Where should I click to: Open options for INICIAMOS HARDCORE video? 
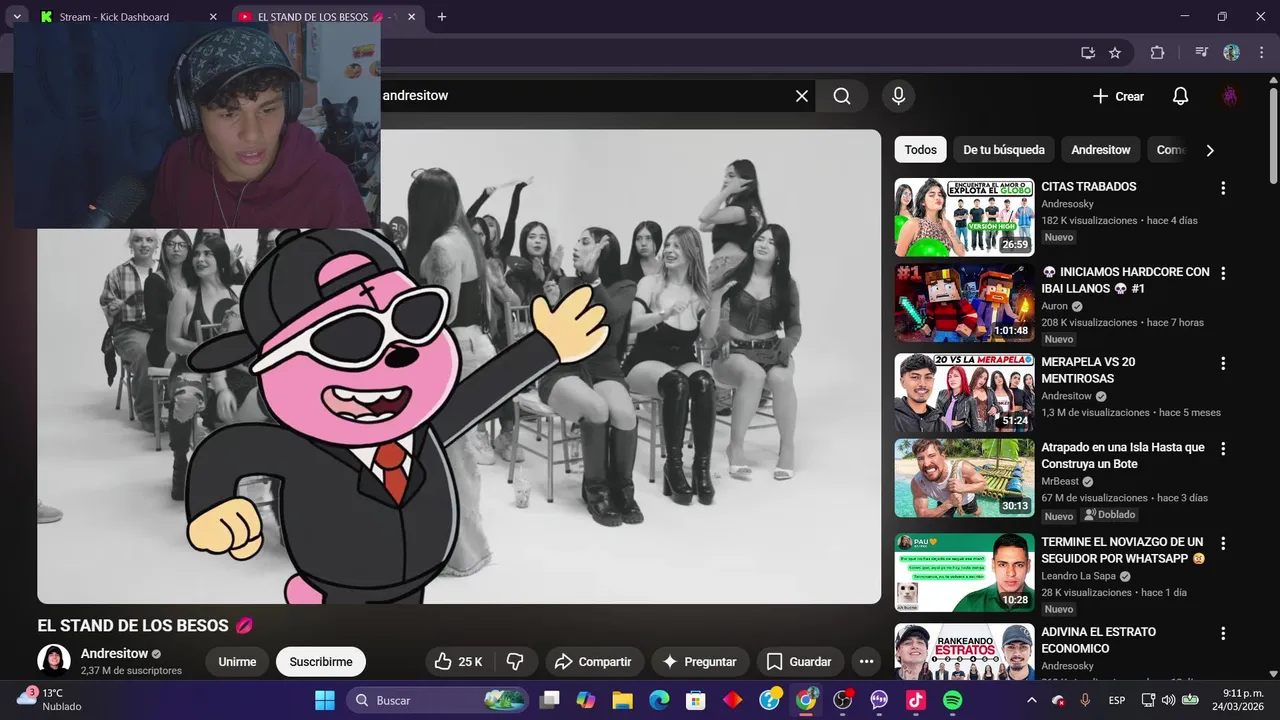[1222, 273]
